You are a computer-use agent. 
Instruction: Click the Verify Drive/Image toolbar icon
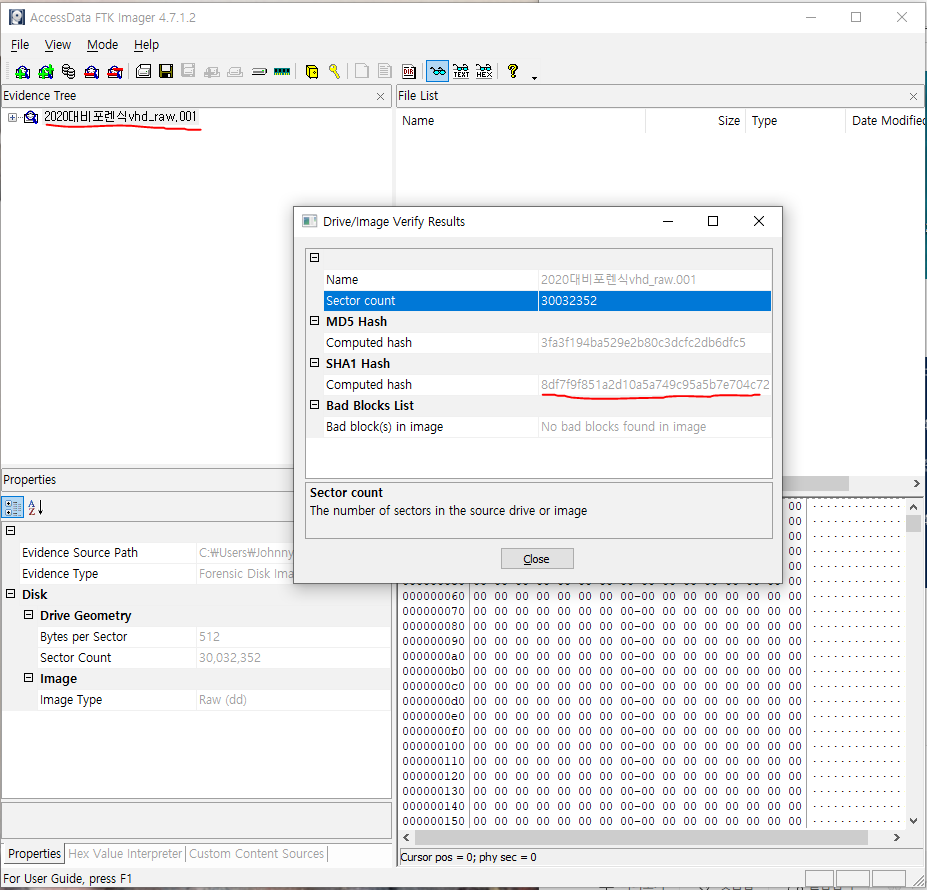click(259, 72)
